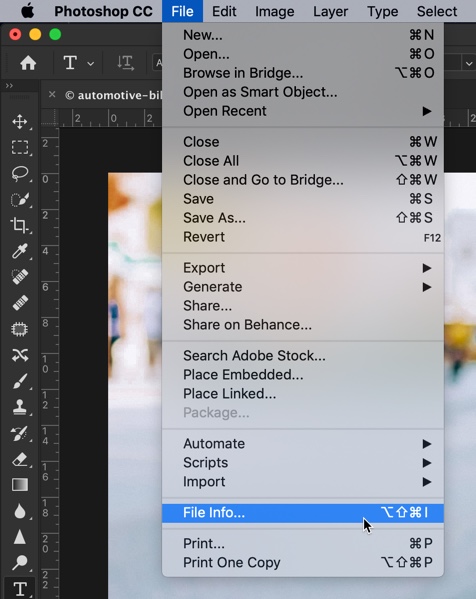Expand the Automate submenu

tap(303, 444)
